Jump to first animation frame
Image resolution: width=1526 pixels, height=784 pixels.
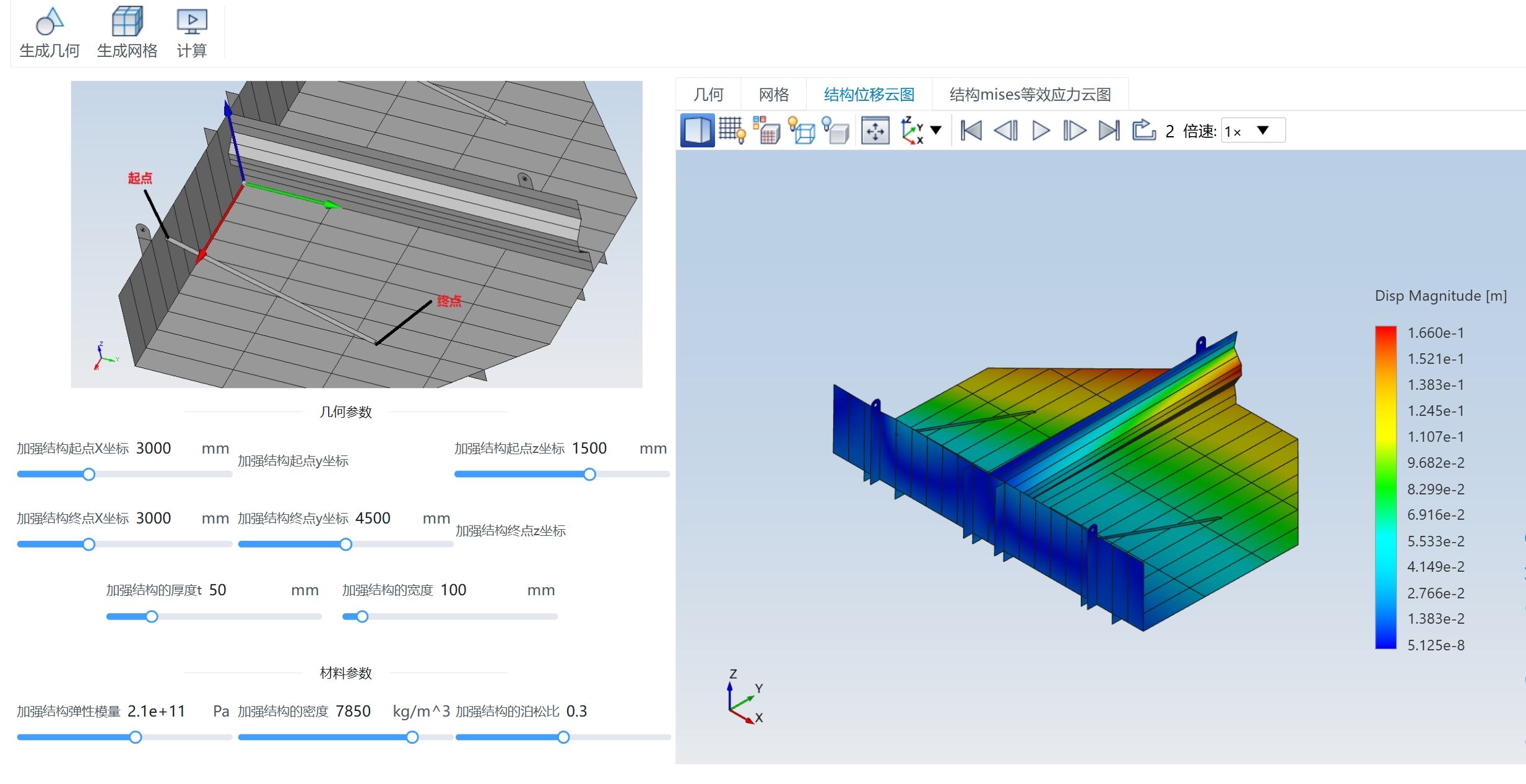pyautogui.click(x=971, y=131)
